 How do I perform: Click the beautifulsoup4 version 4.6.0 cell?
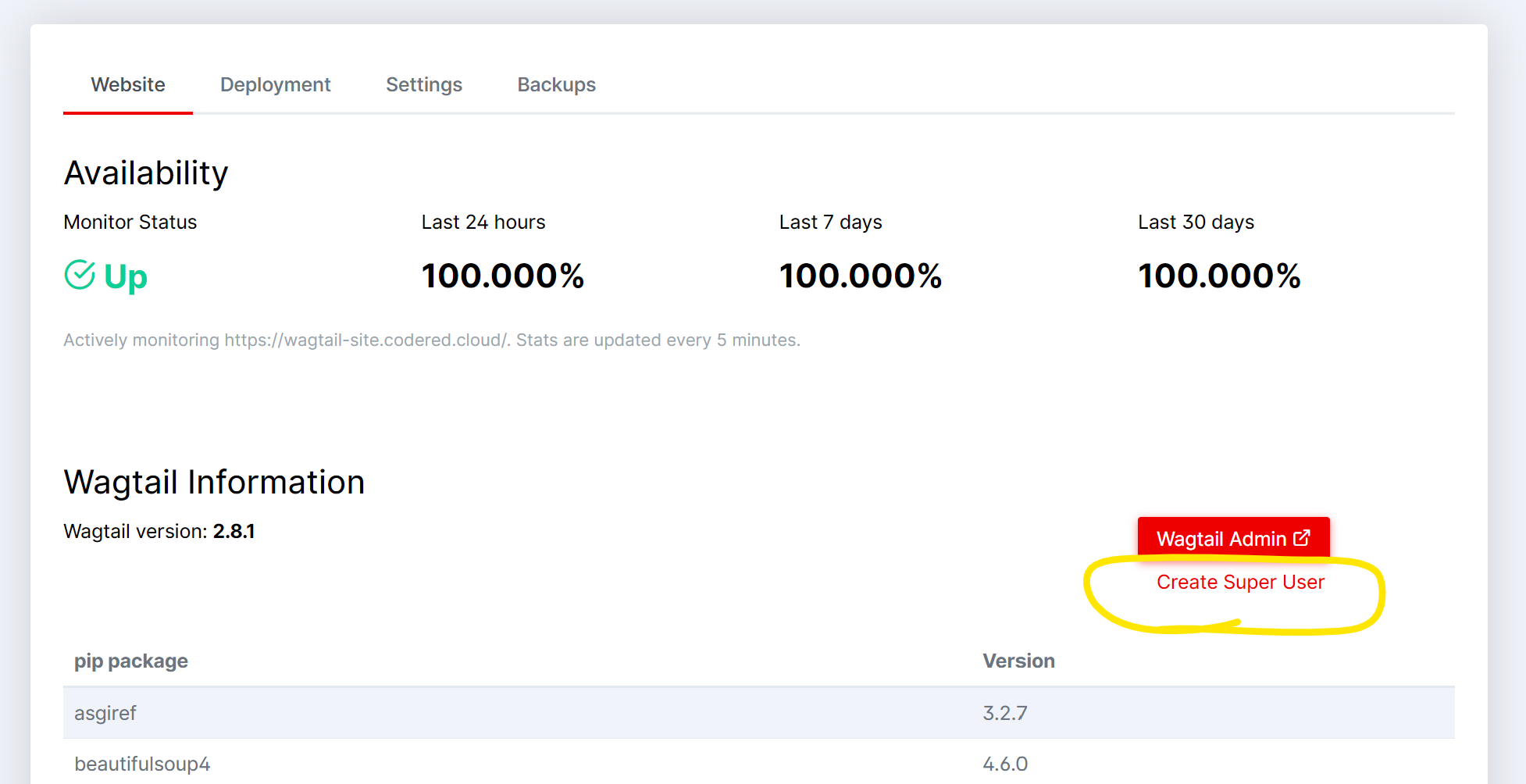pos(1005,764)
